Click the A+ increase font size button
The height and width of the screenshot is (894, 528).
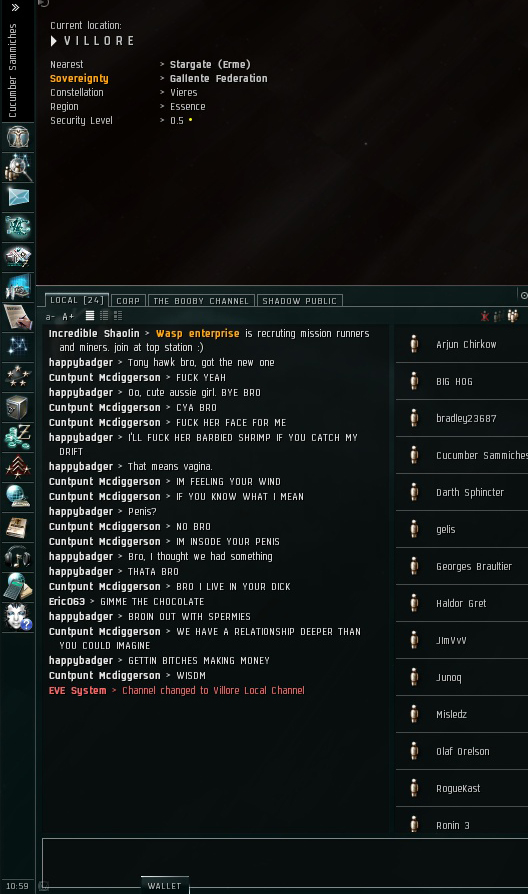pyautogui.click(x=68, y=316)
